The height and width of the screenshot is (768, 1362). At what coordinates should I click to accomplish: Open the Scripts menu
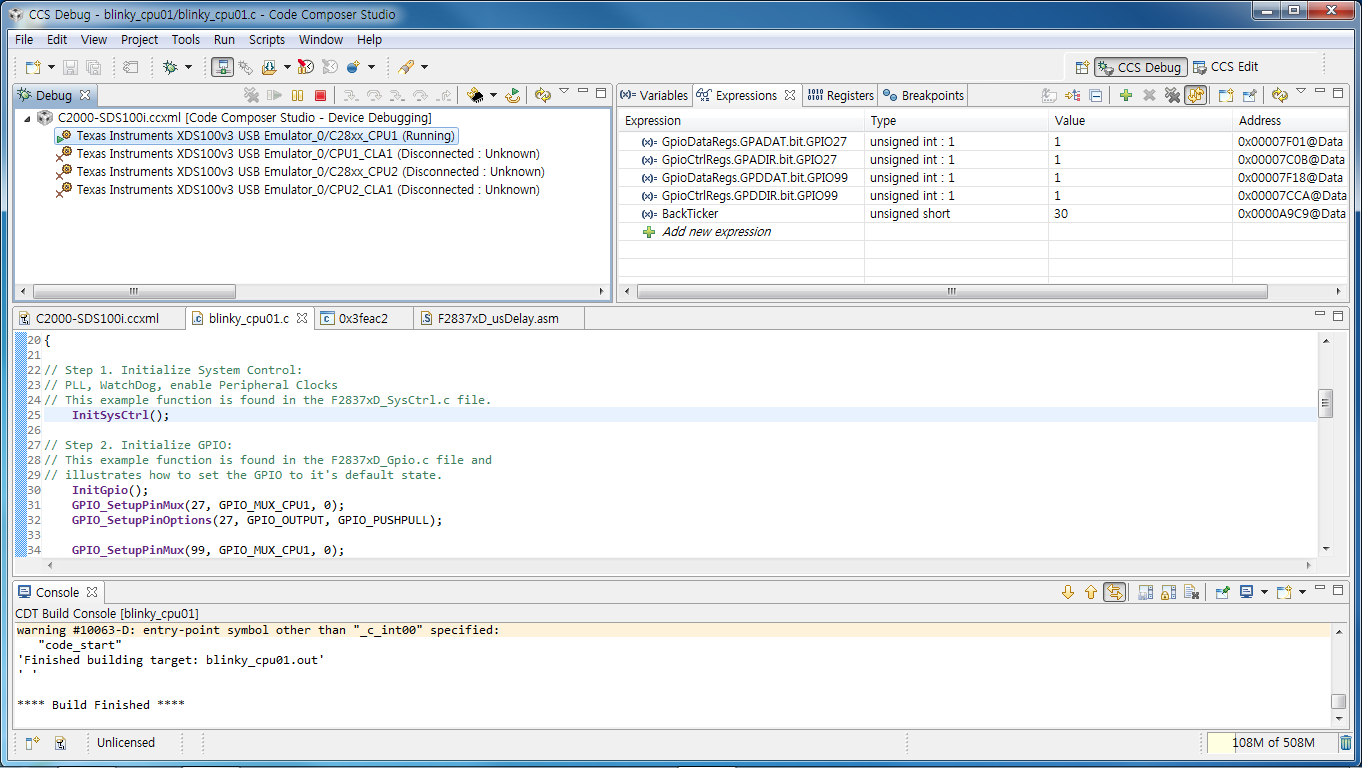(267, 40)
